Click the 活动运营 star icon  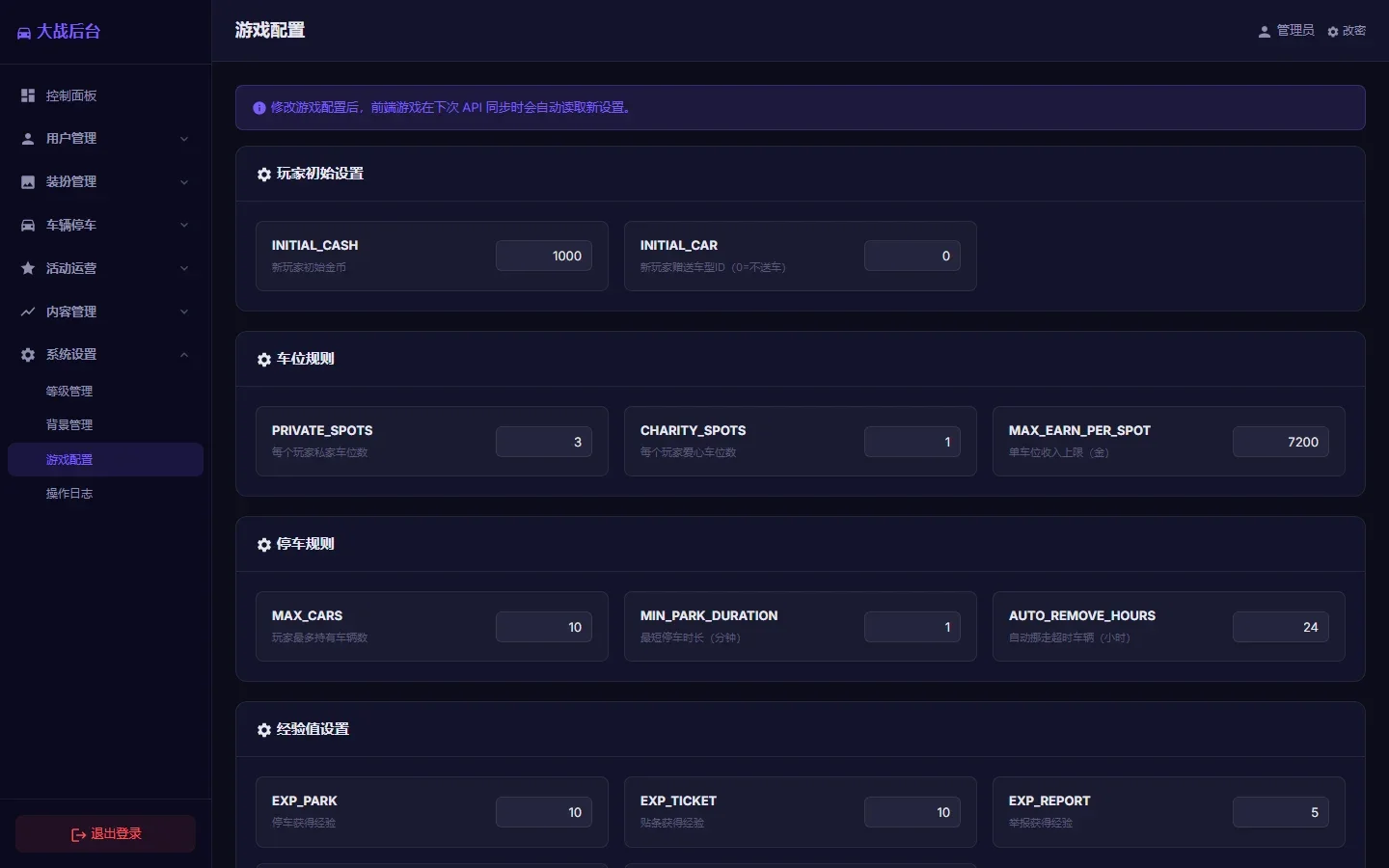[x=28, y=268]
